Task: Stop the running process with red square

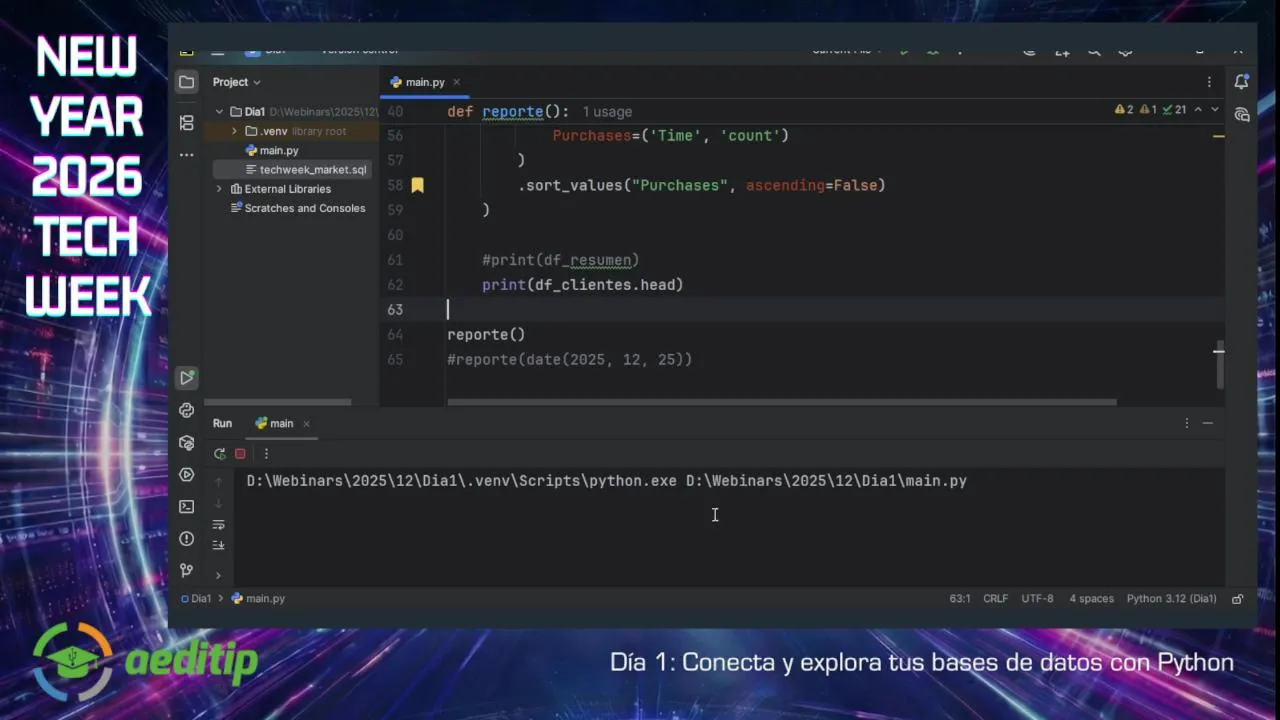Action: [x=240, y=453]
